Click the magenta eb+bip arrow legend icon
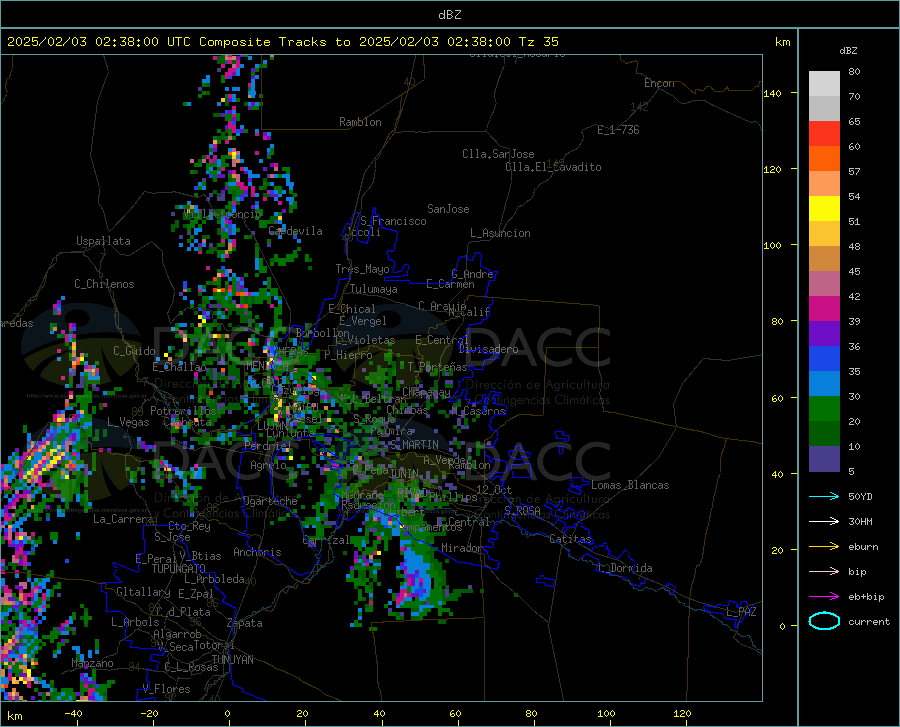Screen dimensions: 900x727 [824, 597]
